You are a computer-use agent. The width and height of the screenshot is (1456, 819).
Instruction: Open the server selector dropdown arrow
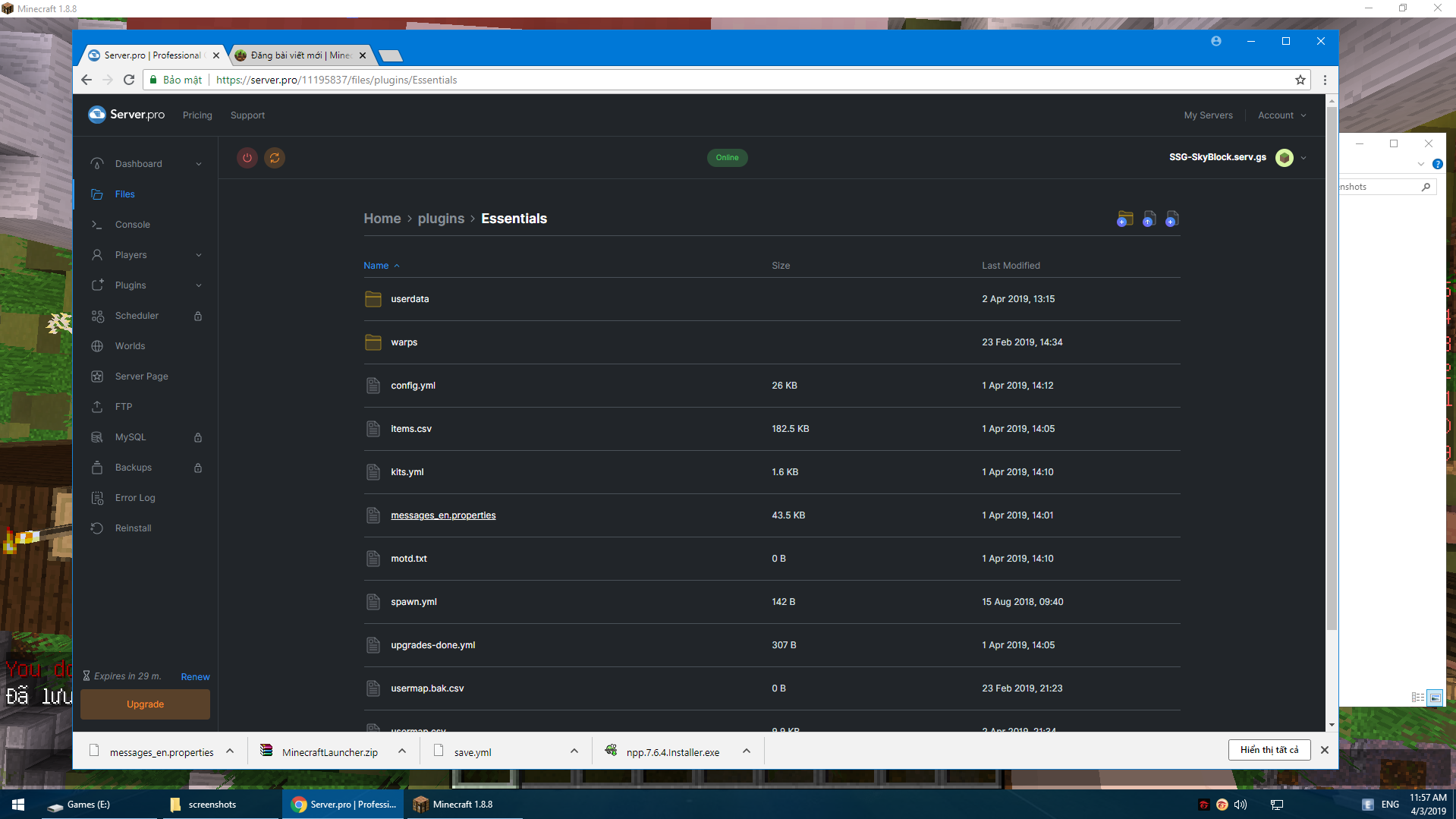[x=1303, y=158]
